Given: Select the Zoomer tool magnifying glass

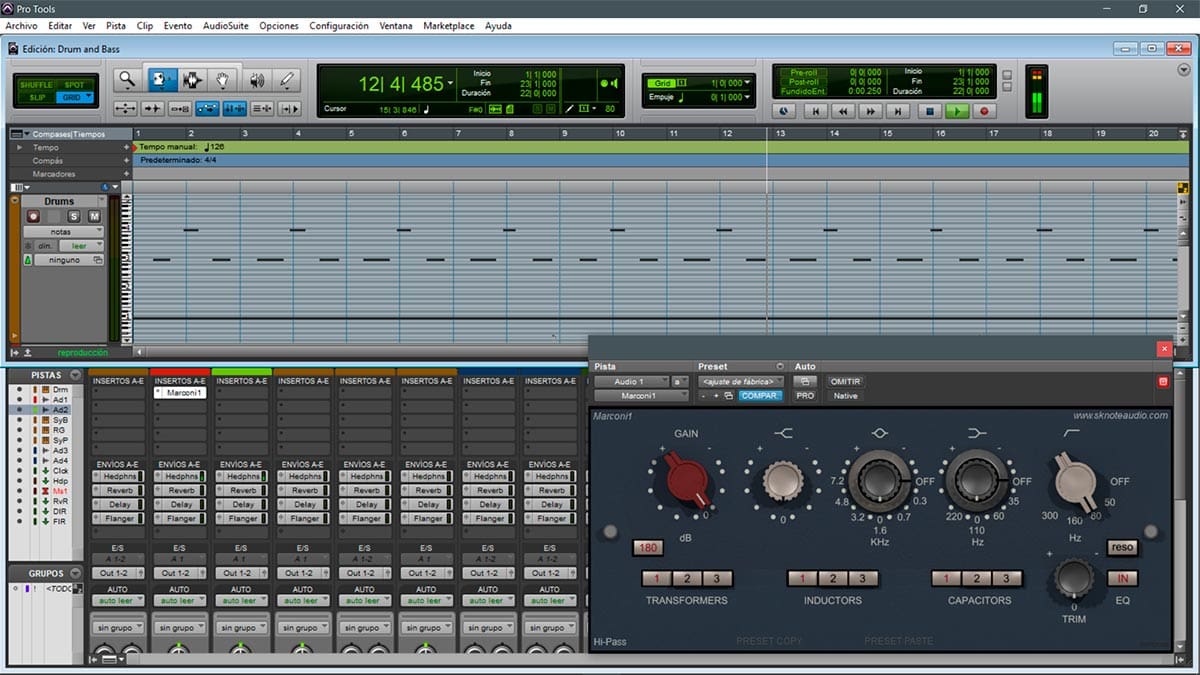Looking at the screenshot, I should [x=126, y=80].
